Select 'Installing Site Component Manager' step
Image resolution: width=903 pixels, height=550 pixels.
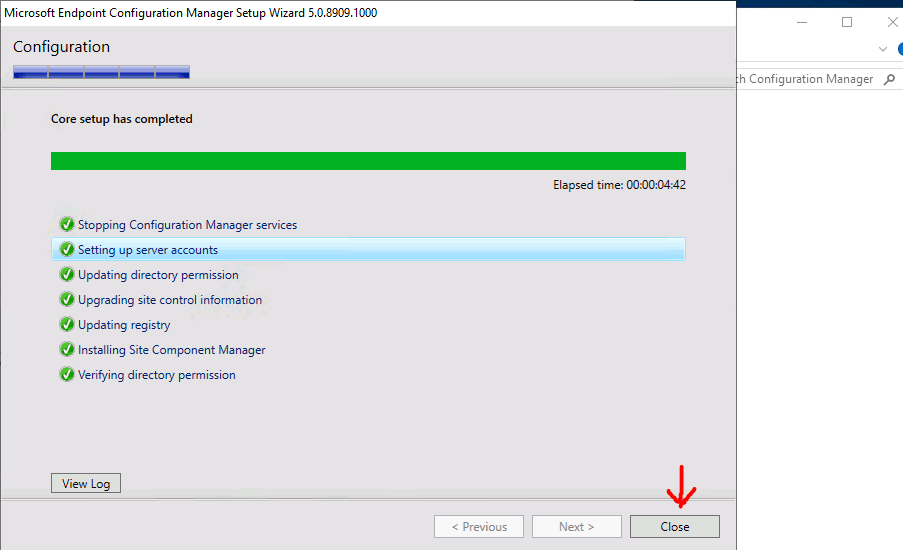coord(172,350)
